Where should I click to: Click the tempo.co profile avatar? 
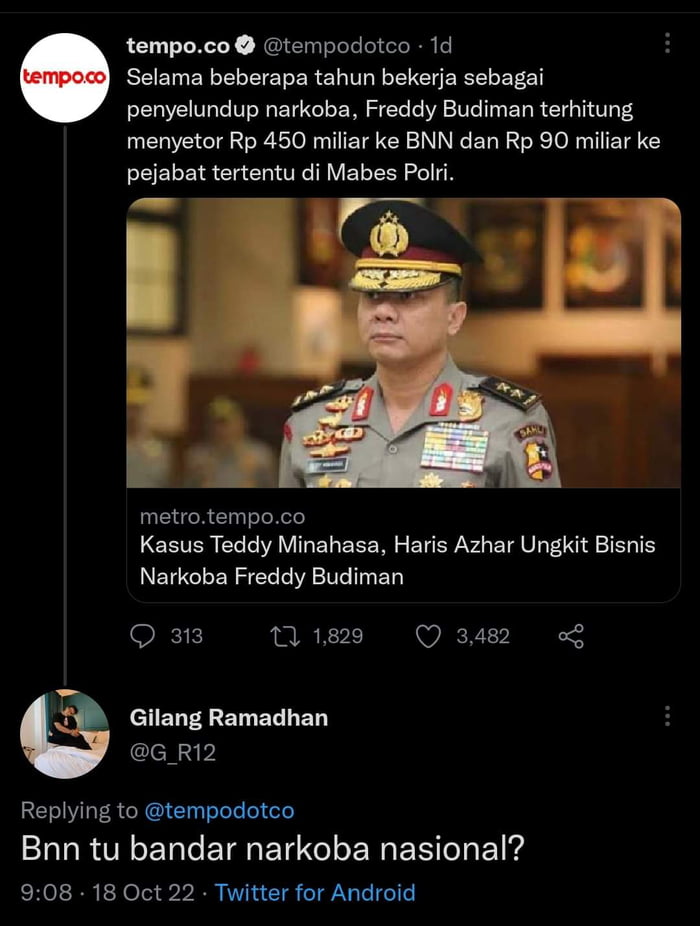64,78
